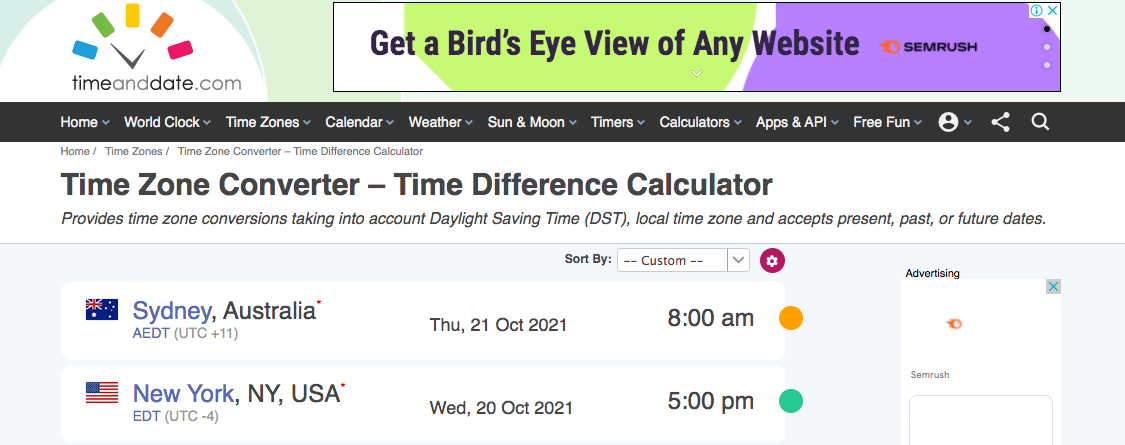Open the search magnifier icon

pos(1040,122)
